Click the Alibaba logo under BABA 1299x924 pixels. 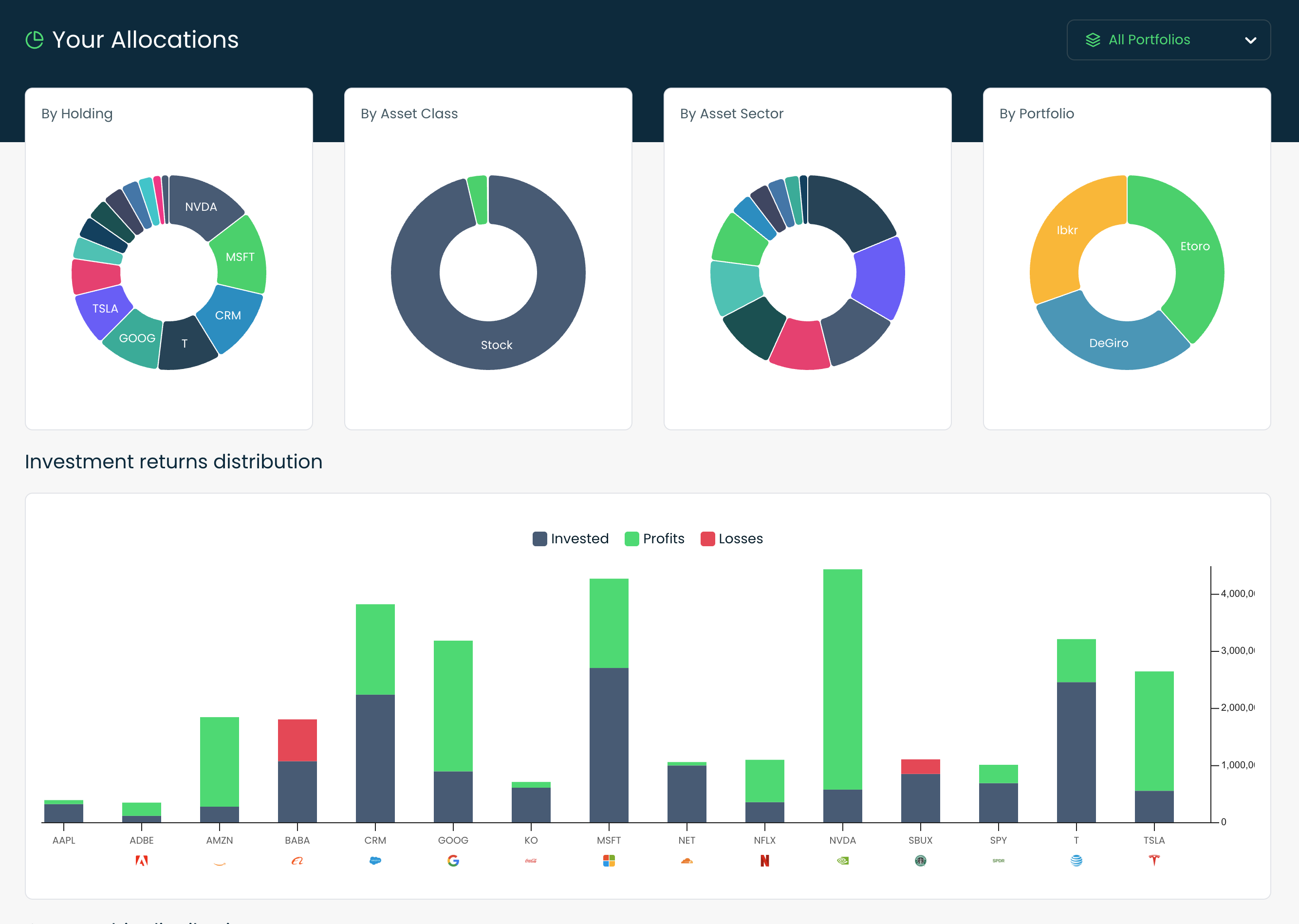[297, 861]
